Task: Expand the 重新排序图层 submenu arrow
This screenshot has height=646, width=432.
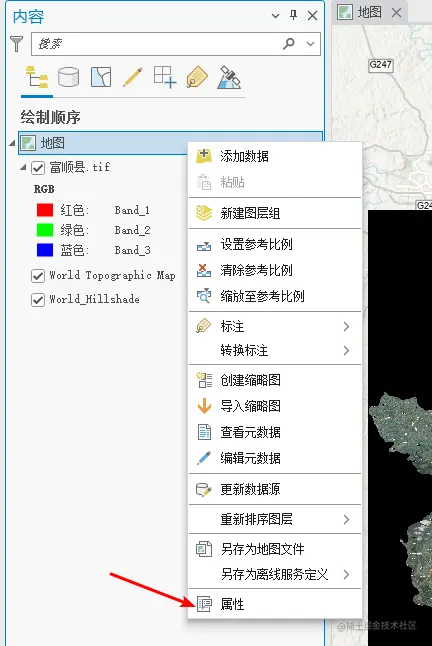Action: [x=346, y=520]
